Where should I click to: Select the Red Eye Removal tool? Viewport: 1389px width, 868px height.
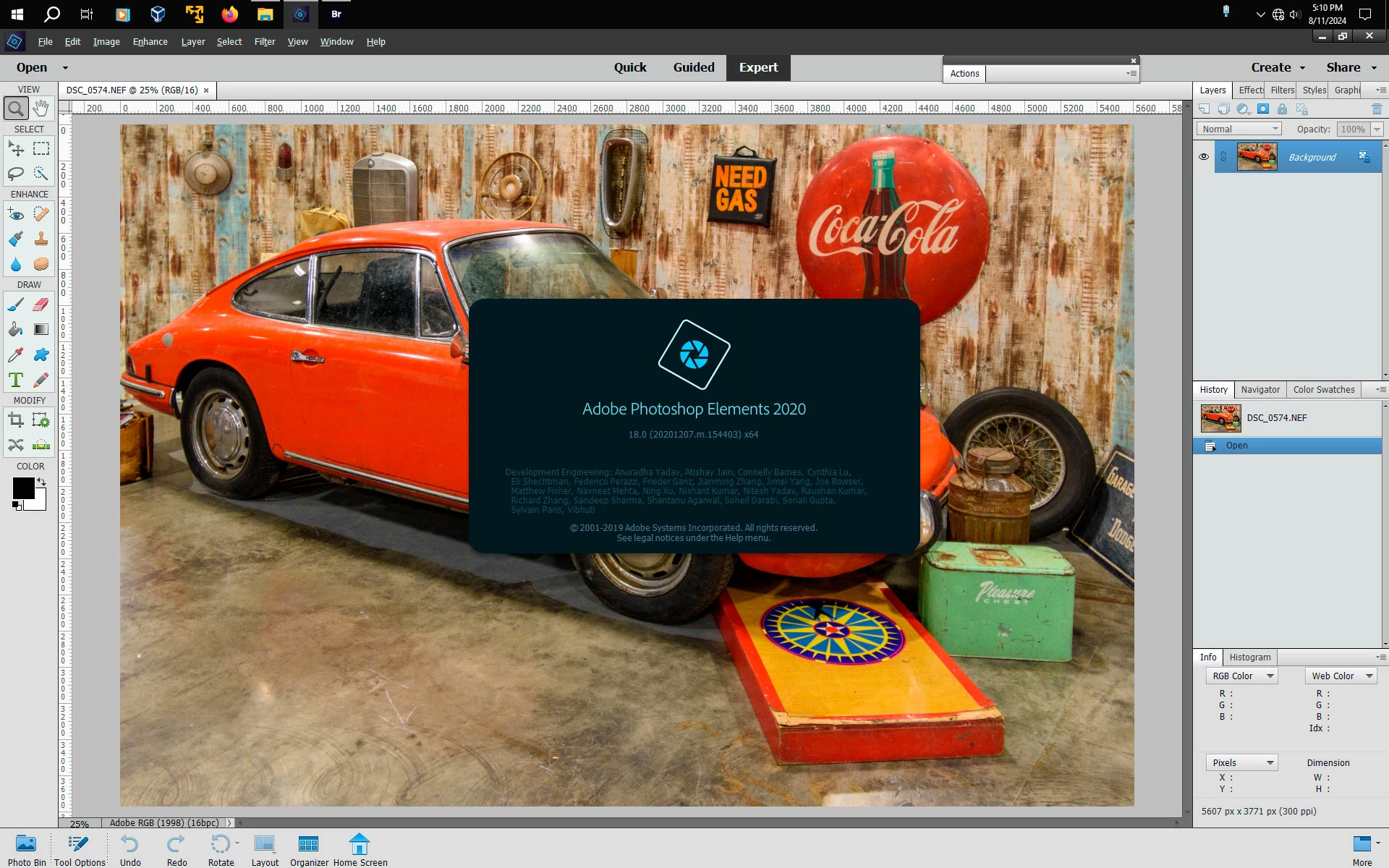pos(16,214)
